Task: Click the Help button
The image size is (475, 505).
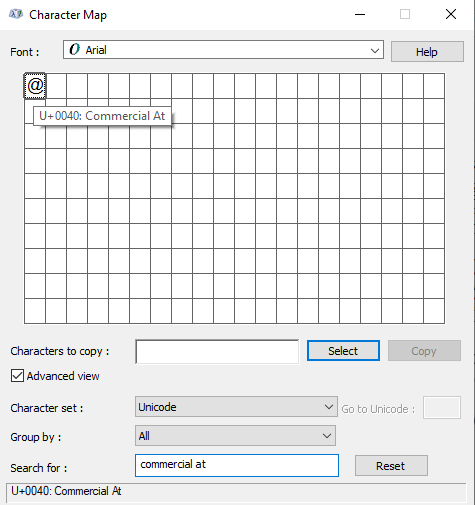Action: [427, 52]
